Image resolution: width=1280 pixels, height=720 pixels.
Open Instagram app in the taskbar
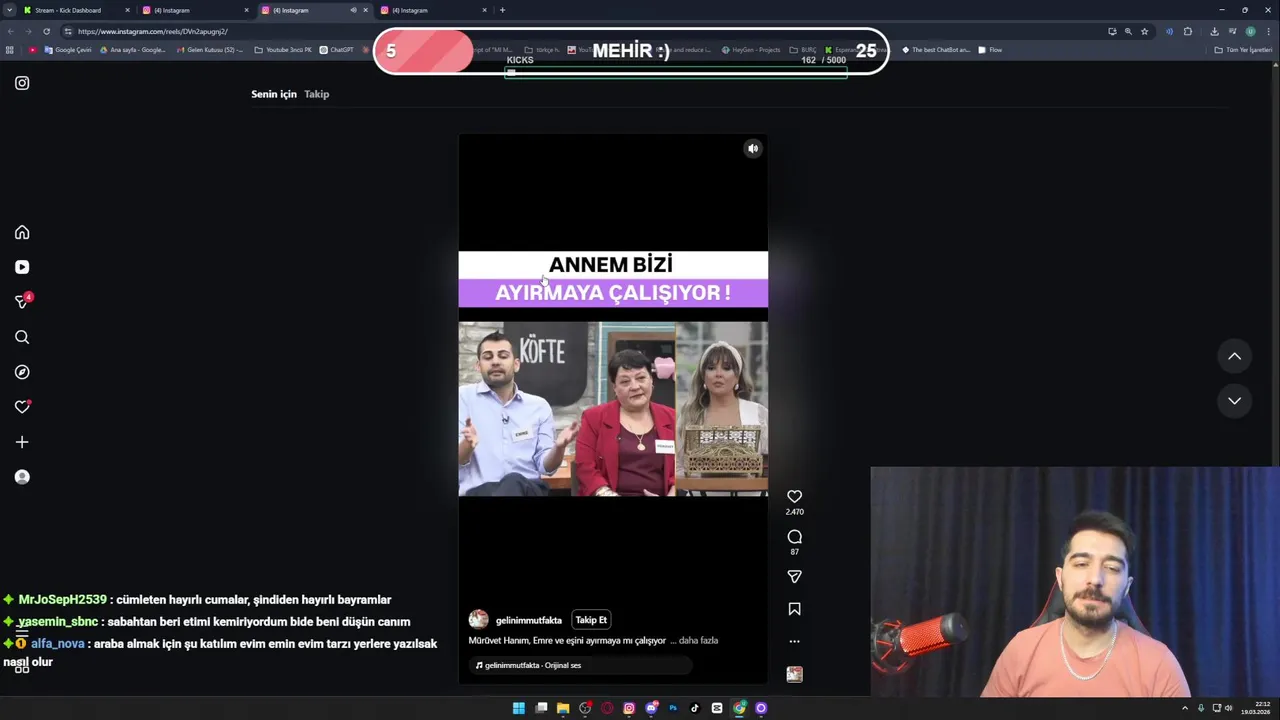[x=629, y=708]
